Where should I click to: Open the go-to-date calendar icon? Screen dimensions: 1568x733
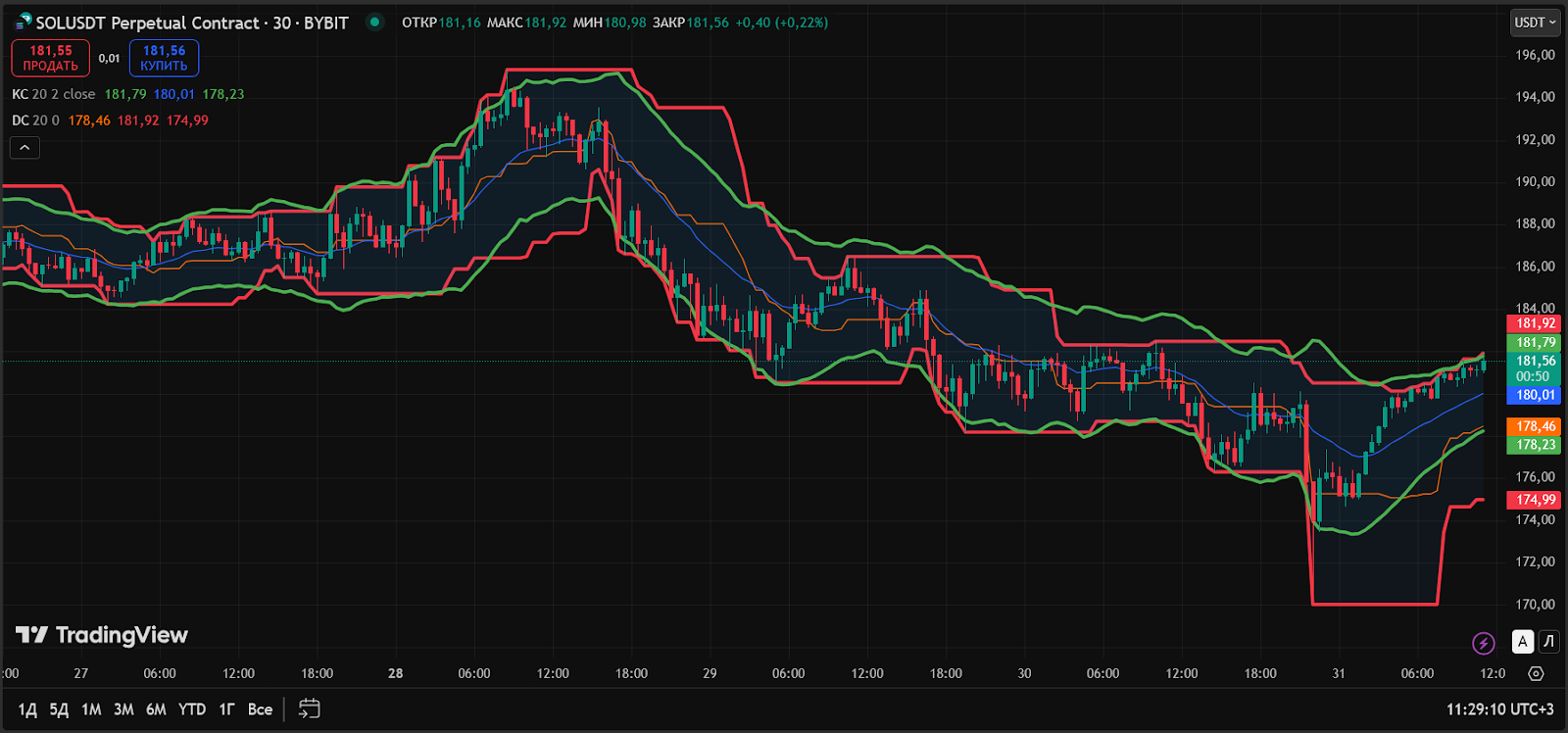[309, 709]
